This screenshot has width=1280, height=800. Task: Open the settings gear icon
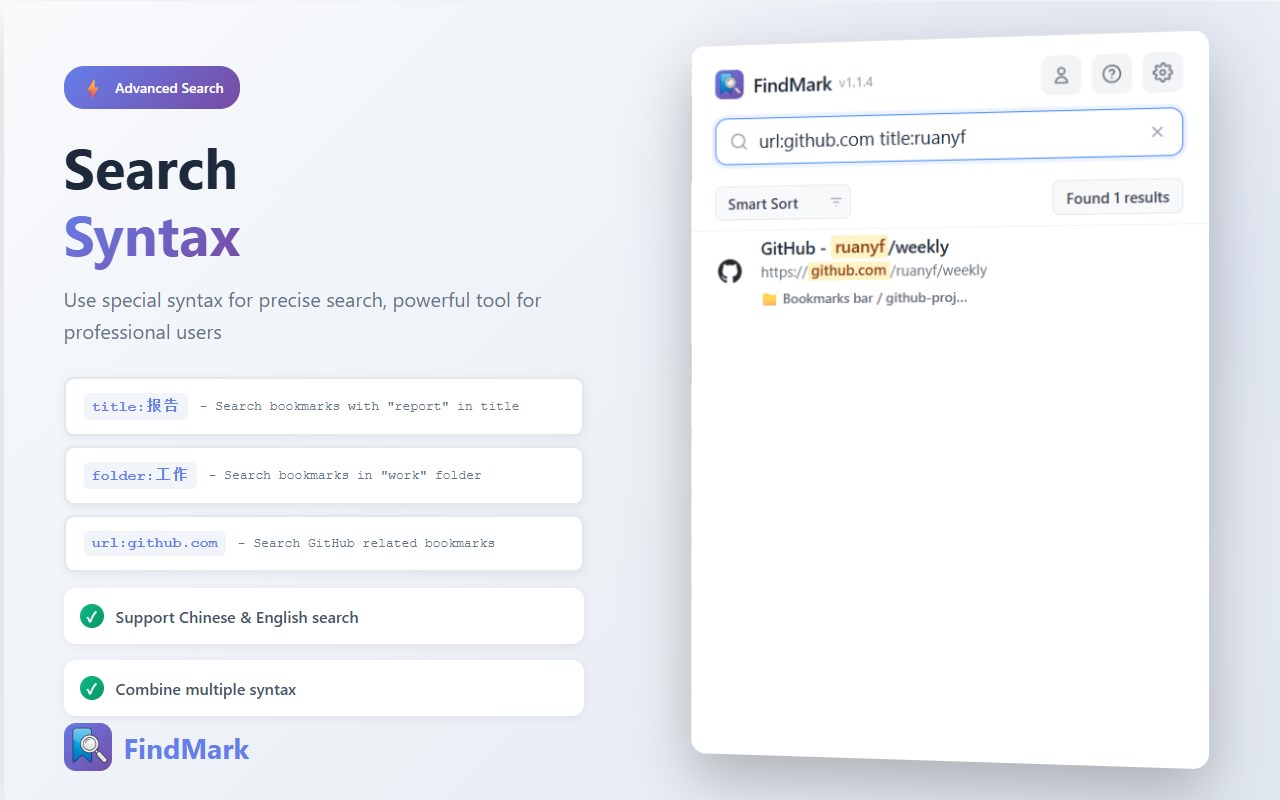tap(1162, 72)
